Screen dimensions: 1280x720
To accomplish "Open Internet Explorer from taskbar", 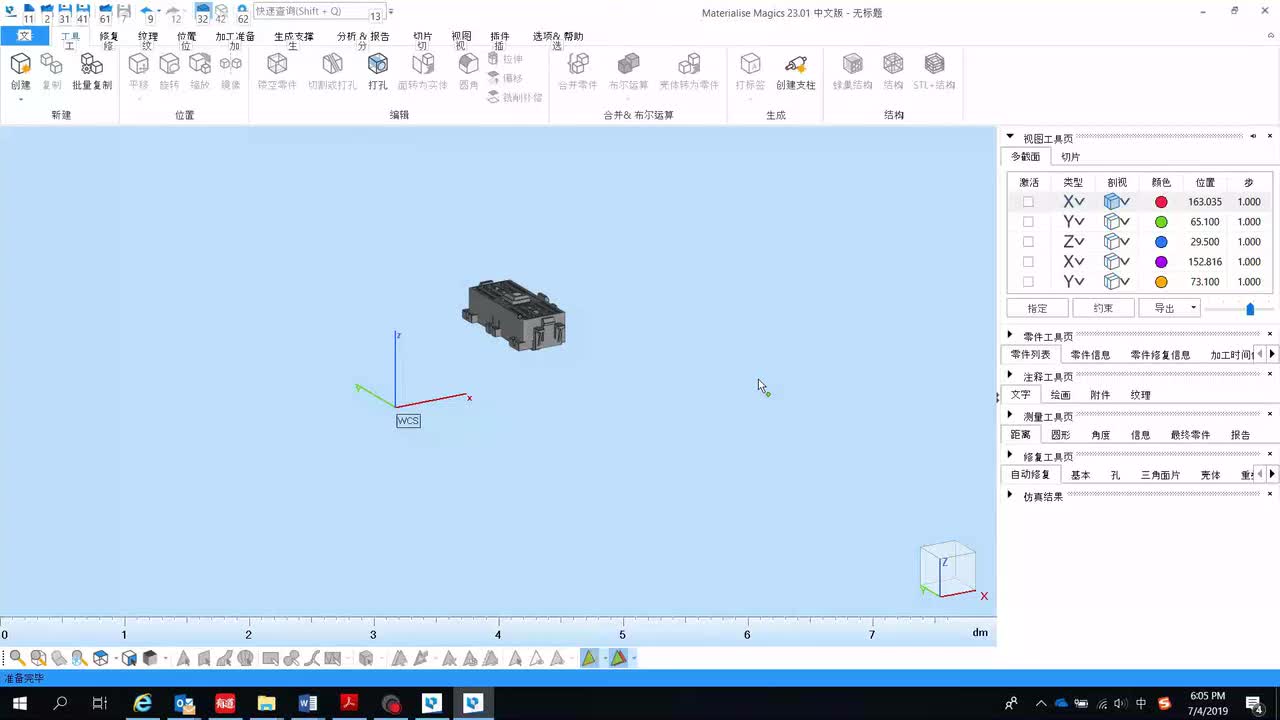I will click(x=143, y=703).
